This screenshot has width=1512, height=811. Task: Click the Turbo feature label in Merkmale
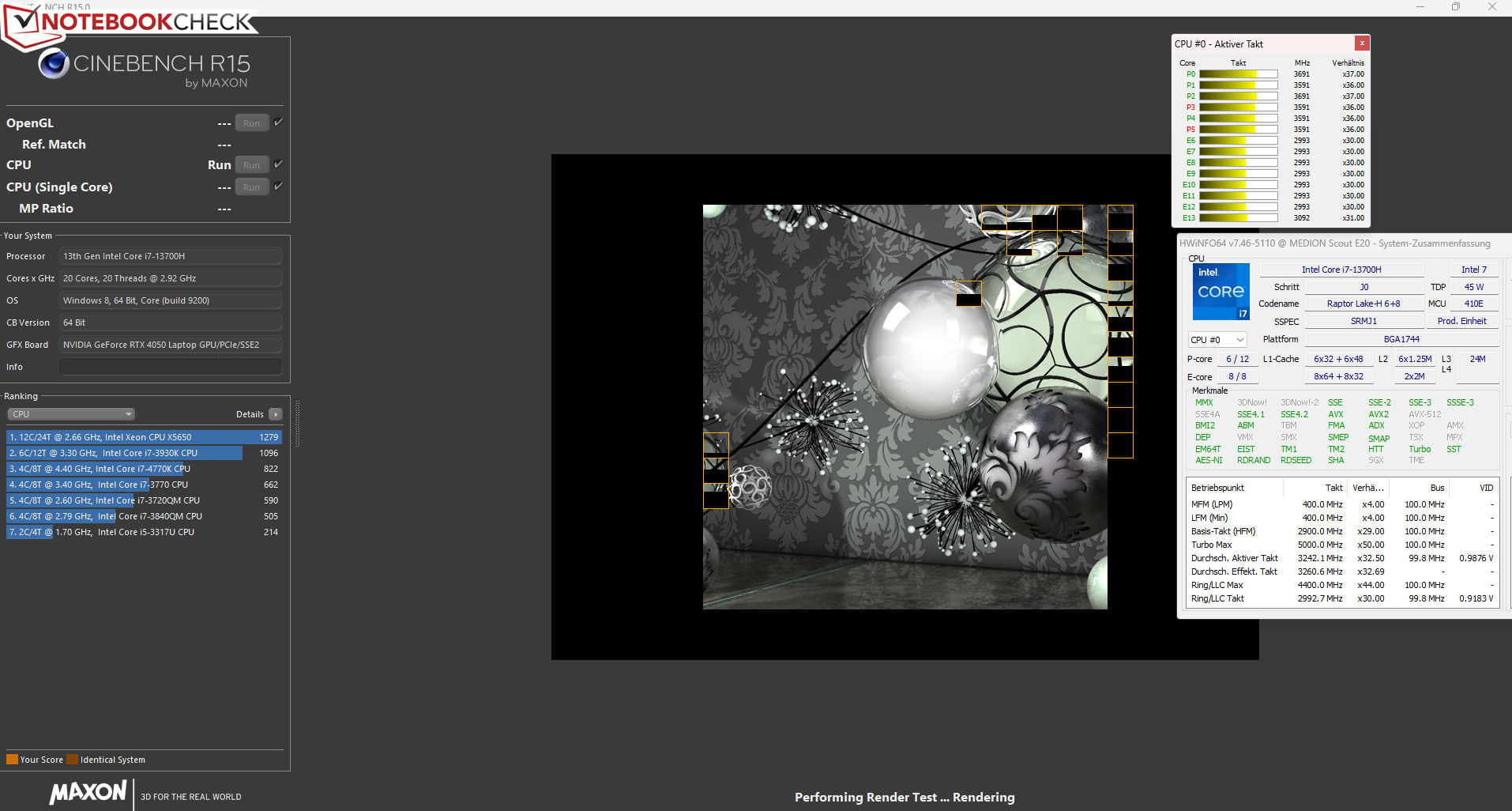1420,449
